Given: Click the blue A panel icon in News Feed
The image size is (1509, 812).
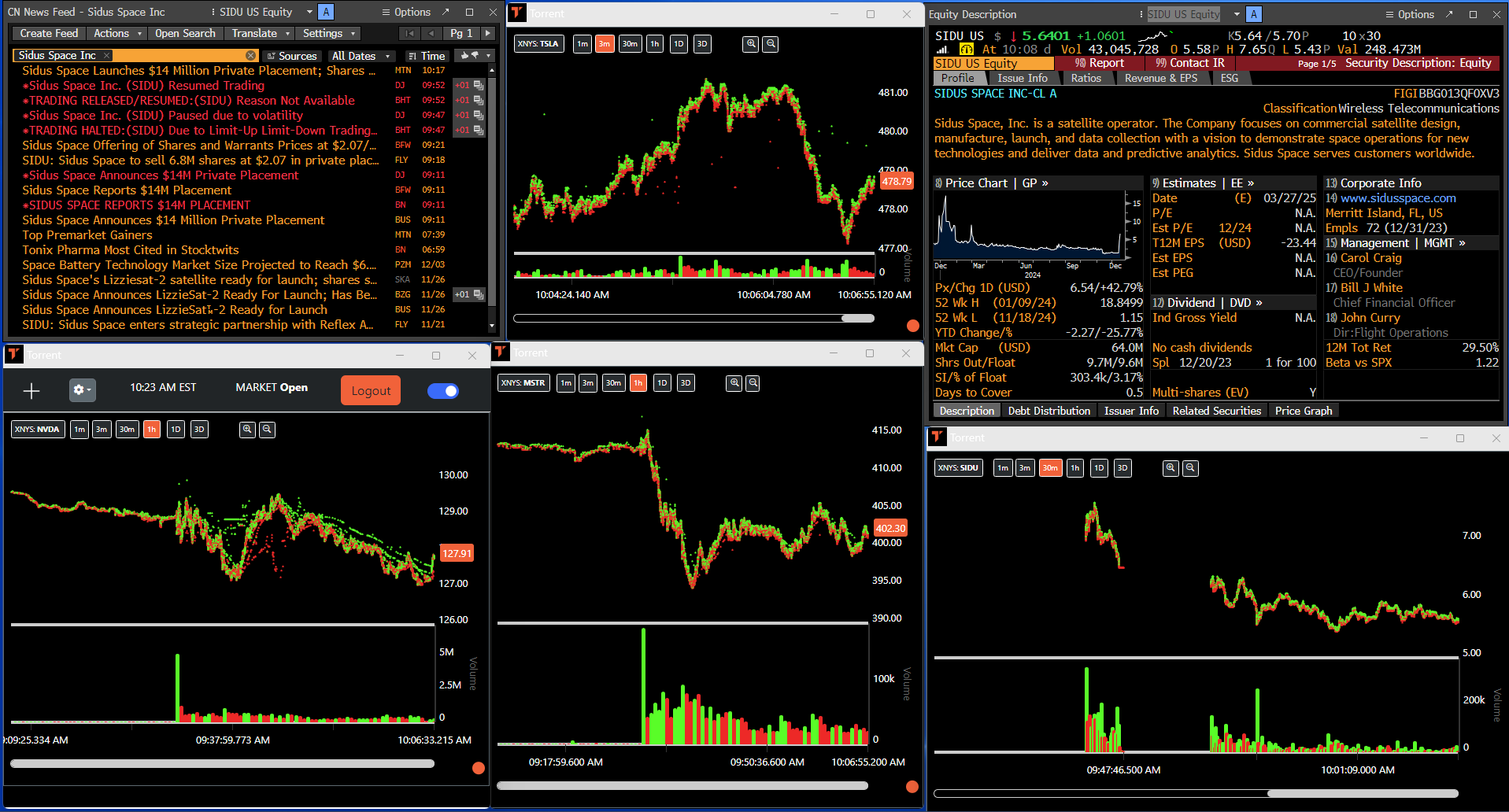Looking at the screenshot, I should coord(326,12).
